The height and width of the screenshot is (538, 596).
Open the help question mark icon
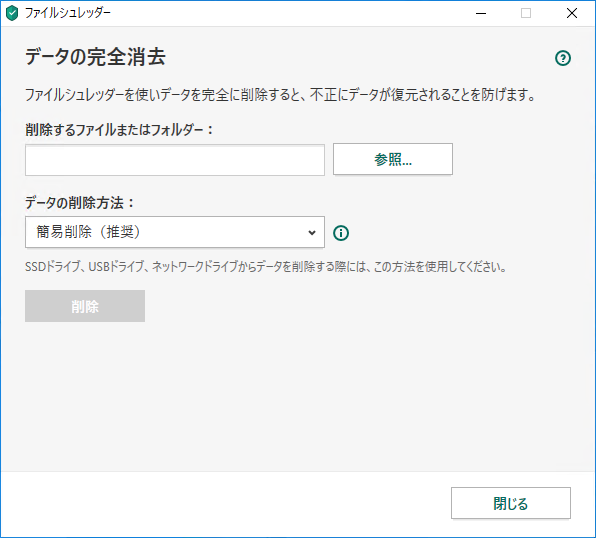point(563,58)
